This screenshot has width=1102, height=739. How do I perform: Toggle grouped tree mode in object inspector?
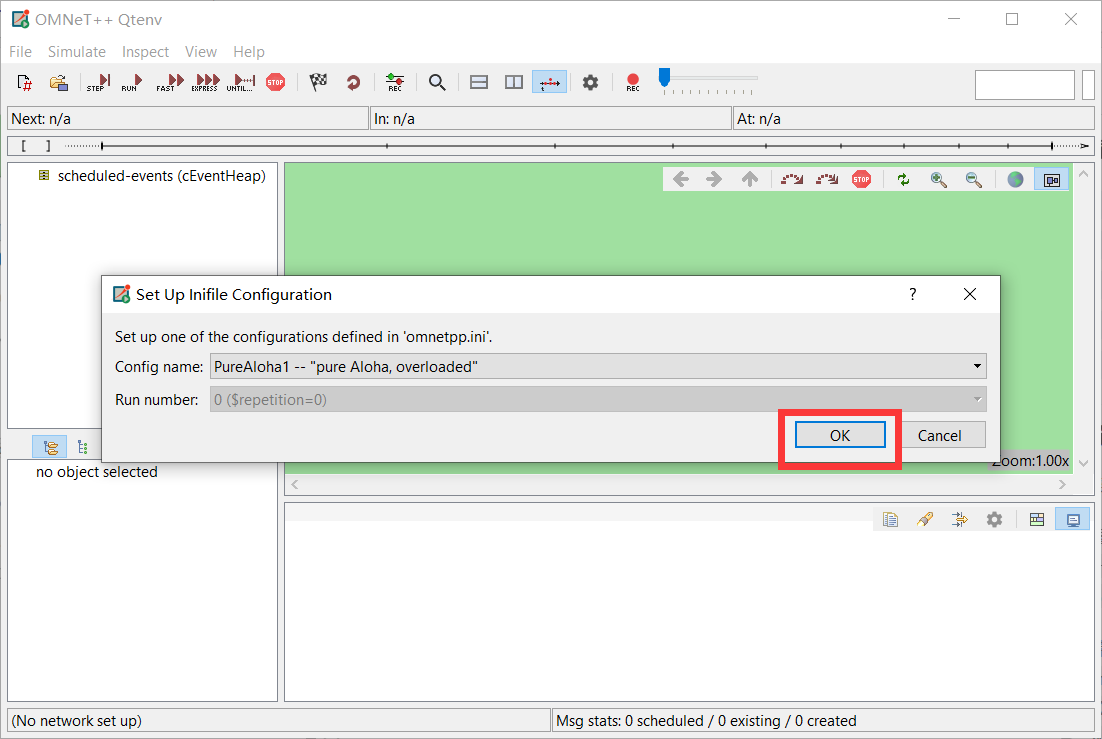50,446
